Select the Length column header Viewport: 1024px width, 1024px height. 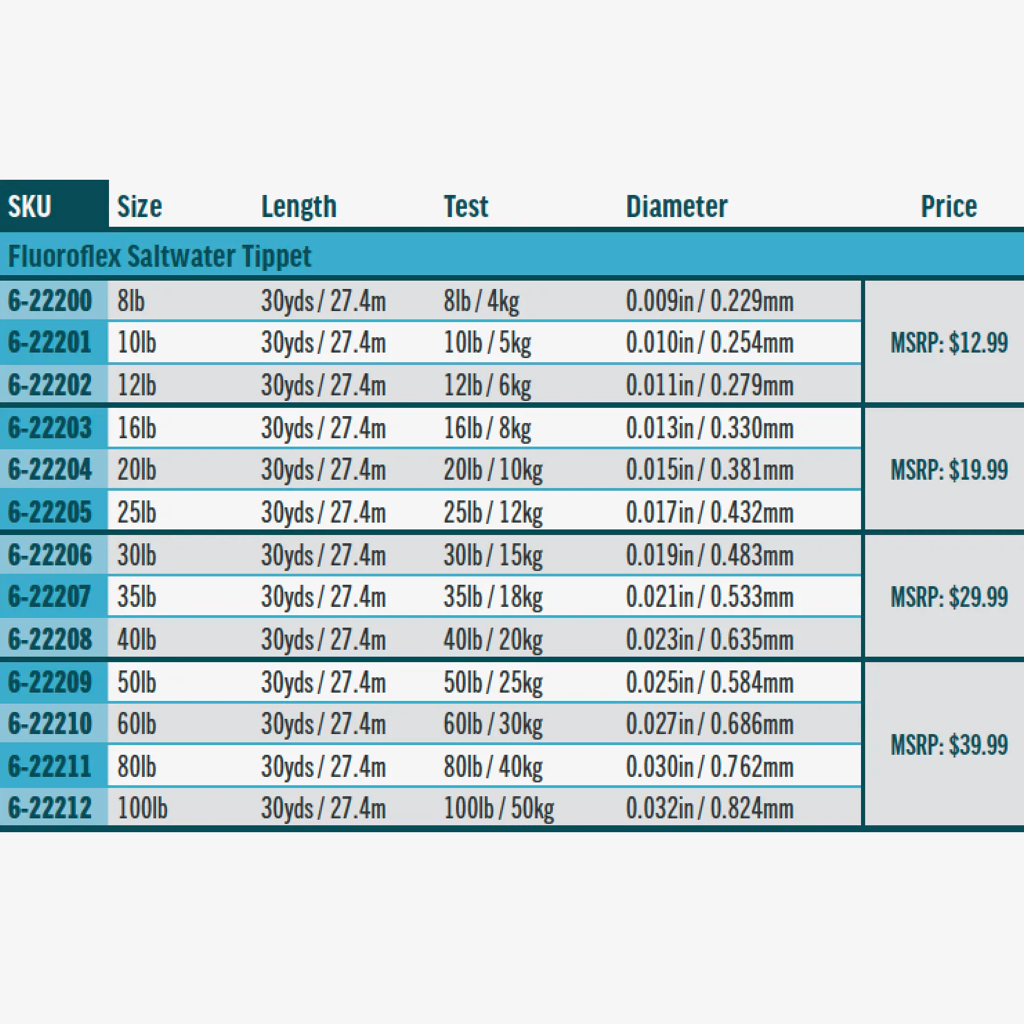[298, 207]
